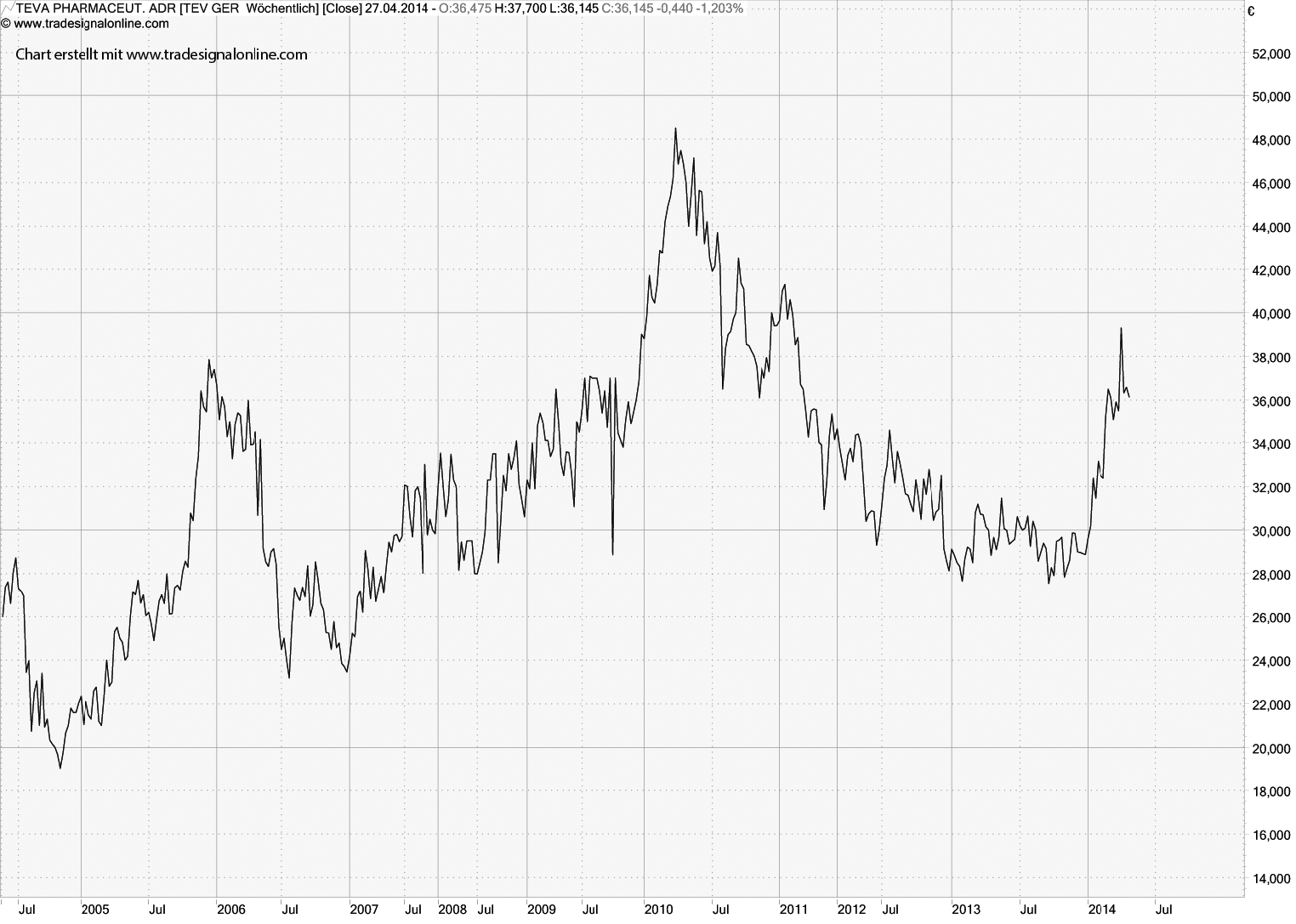Screen dimensions: 1296x924
Task: Click the close value C:36,145
Action: click(x=628, y=8)
